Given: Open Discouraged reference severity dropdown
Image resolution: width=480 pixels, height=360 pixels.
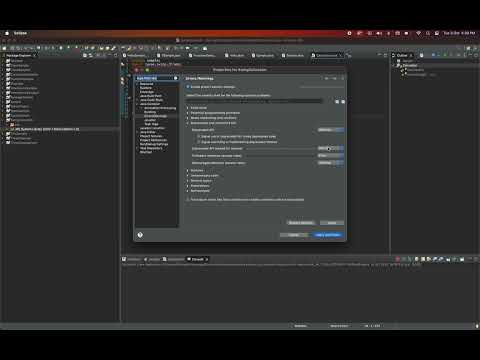Looking at the screenshot, I should click(x=331, y=163).
